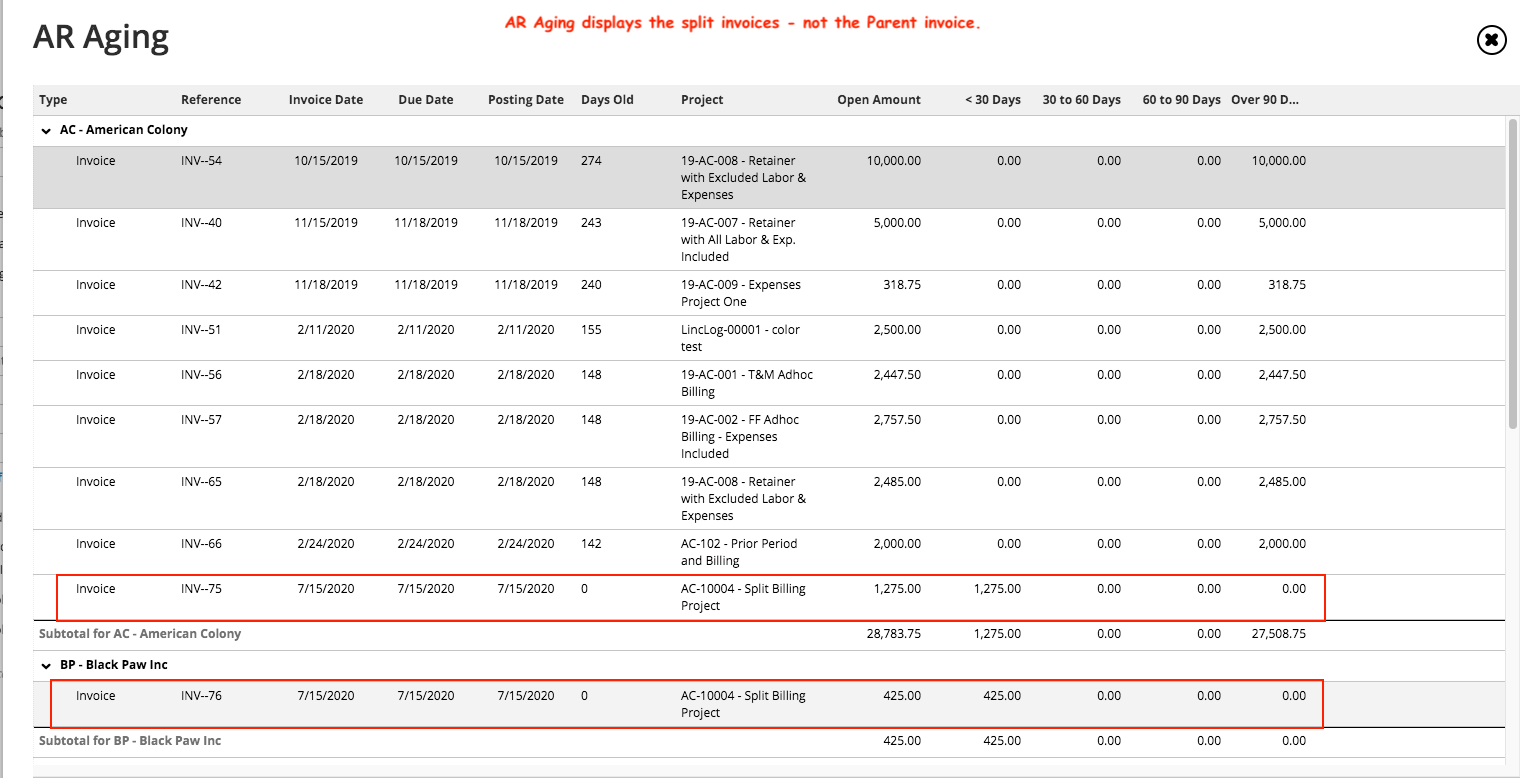Close the AR Aging dialog

(1491, 40)
